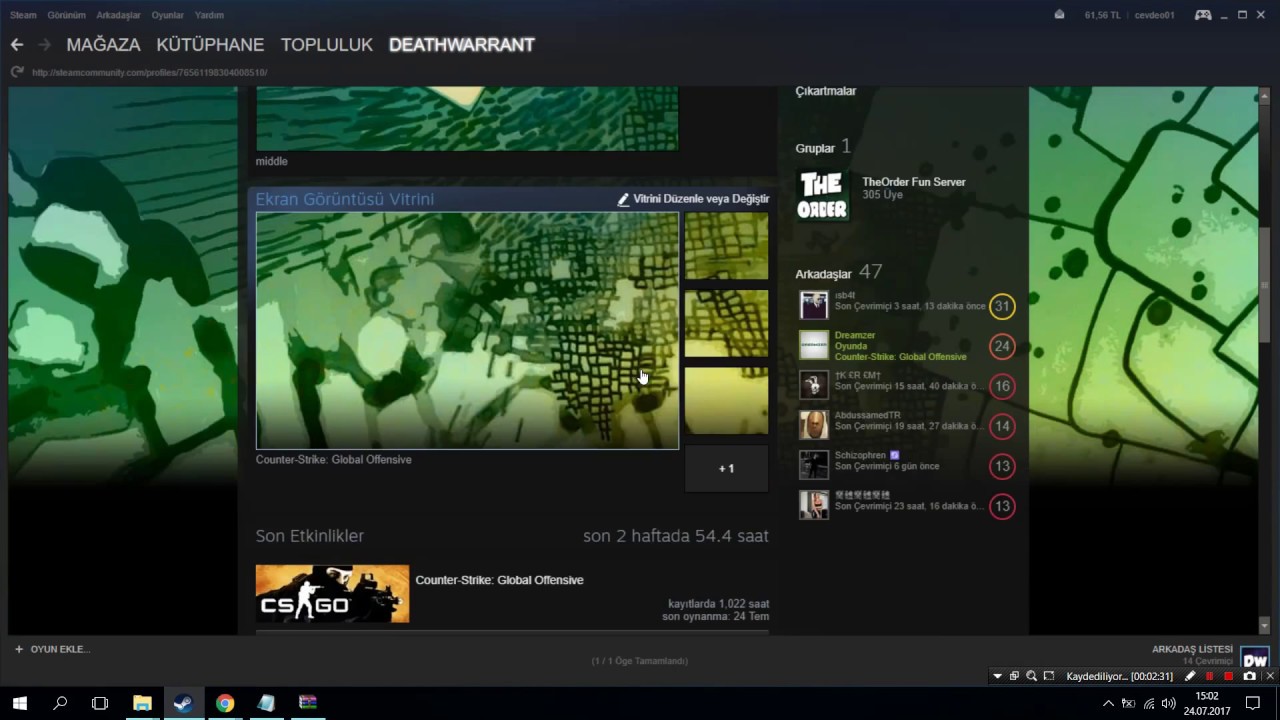Take a snapshot with camera icon
The height and width of the screenshot is (720, 1280).
pyautogui.click(x=1249, y=676)
